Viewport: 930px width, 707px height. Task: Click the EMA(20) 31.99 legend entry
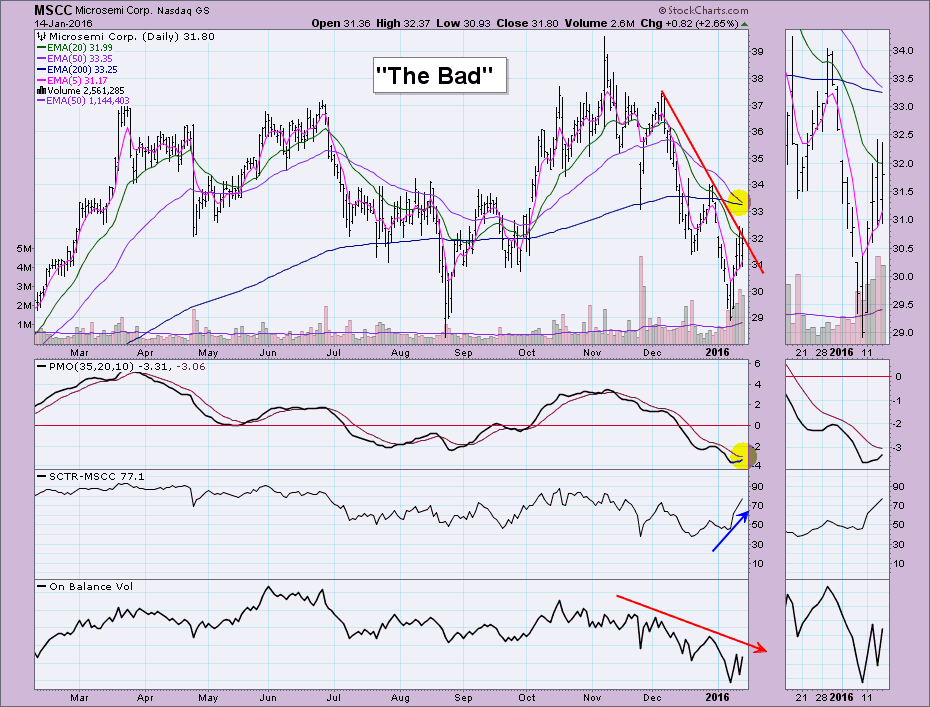pyautogui.click(x=75, y=47)
